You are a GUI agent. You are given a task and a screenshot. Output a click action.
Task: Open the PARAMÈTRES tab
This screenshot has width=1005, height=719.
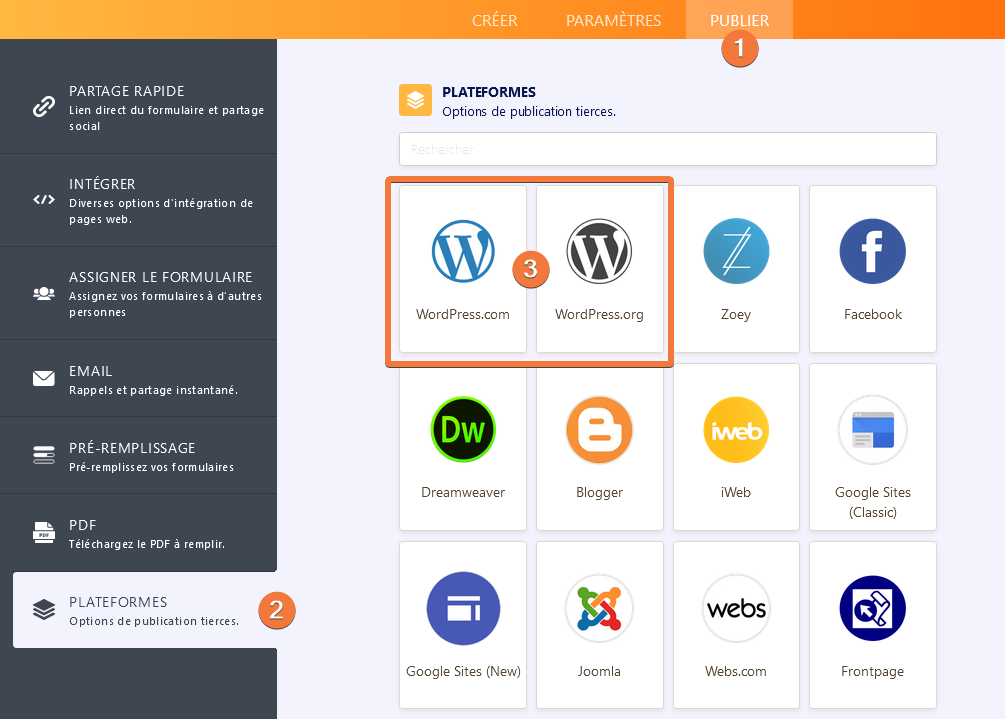613,21
